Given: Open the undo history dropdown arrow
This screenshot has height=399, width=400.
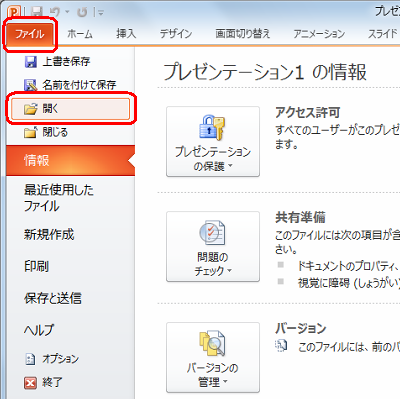Looking at the screenshot, I should pos(67,12).
